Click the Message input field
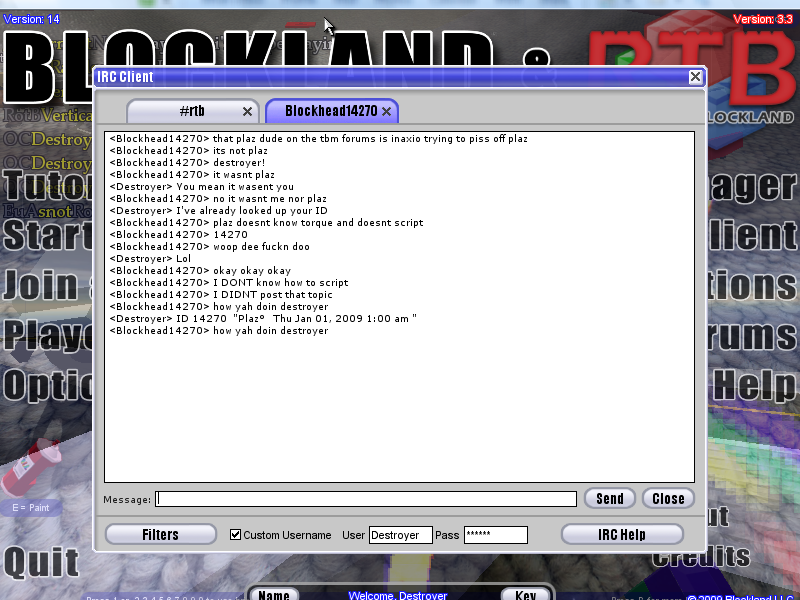Image resolution: width=800 pixels, height=600 pixels. 366,498
